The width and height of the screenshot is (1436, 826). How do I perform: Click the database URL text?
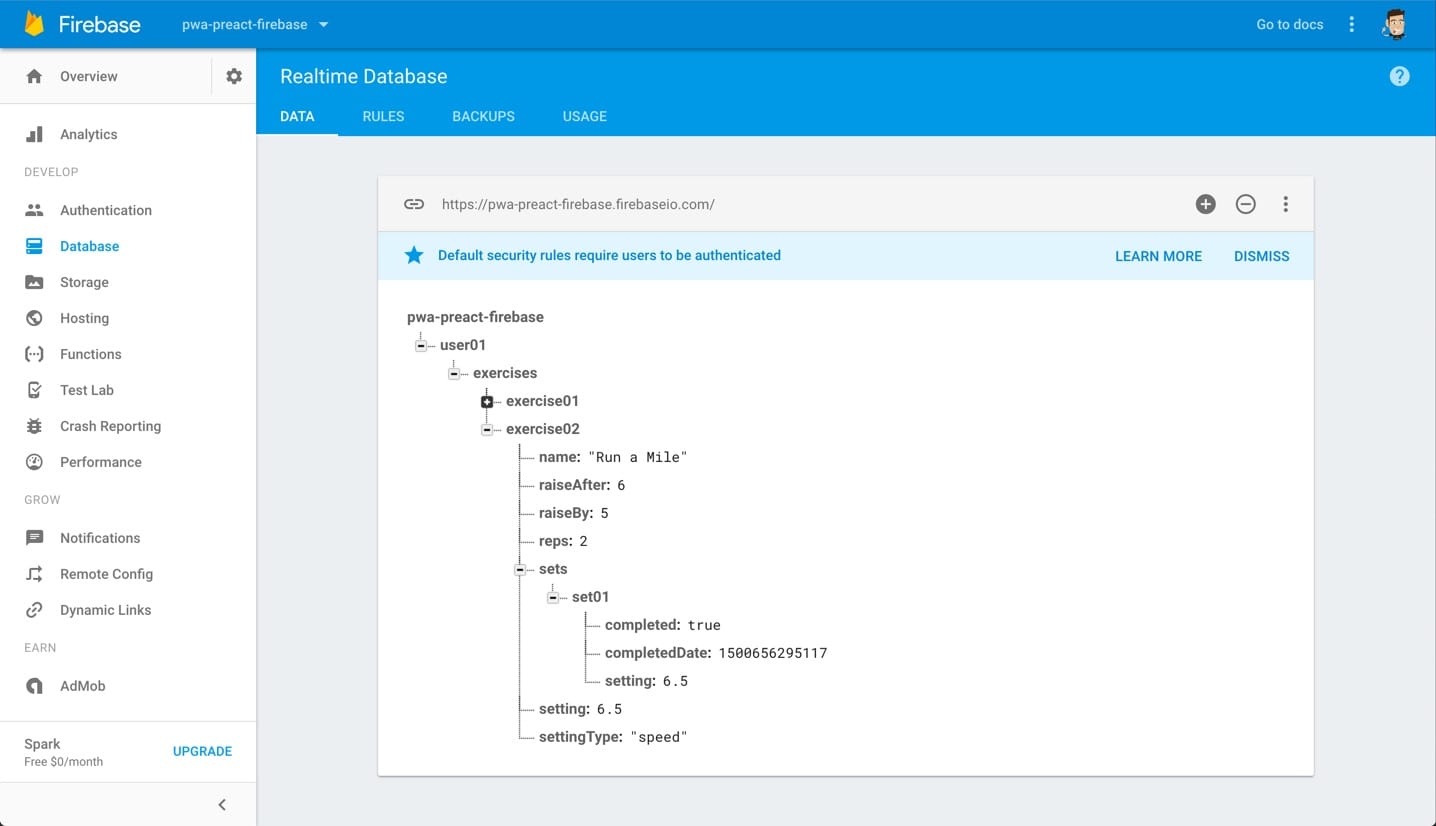point(578,204)
